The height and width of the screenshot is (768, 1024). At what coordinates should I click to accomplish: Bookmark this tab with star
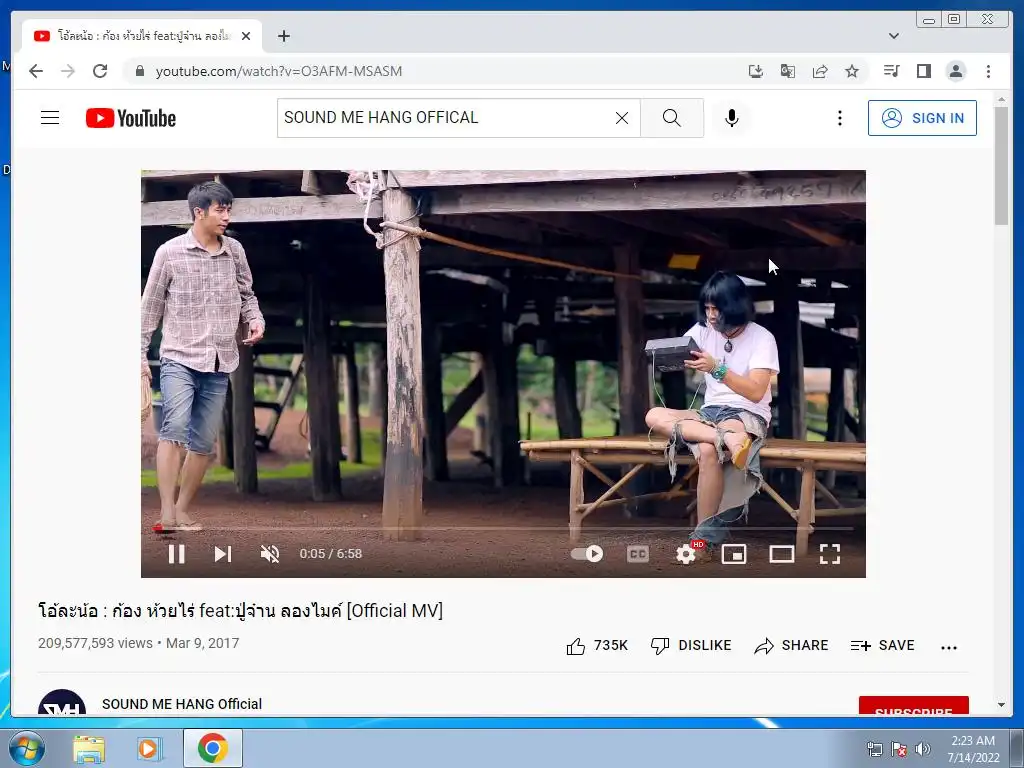pos(852,71)
